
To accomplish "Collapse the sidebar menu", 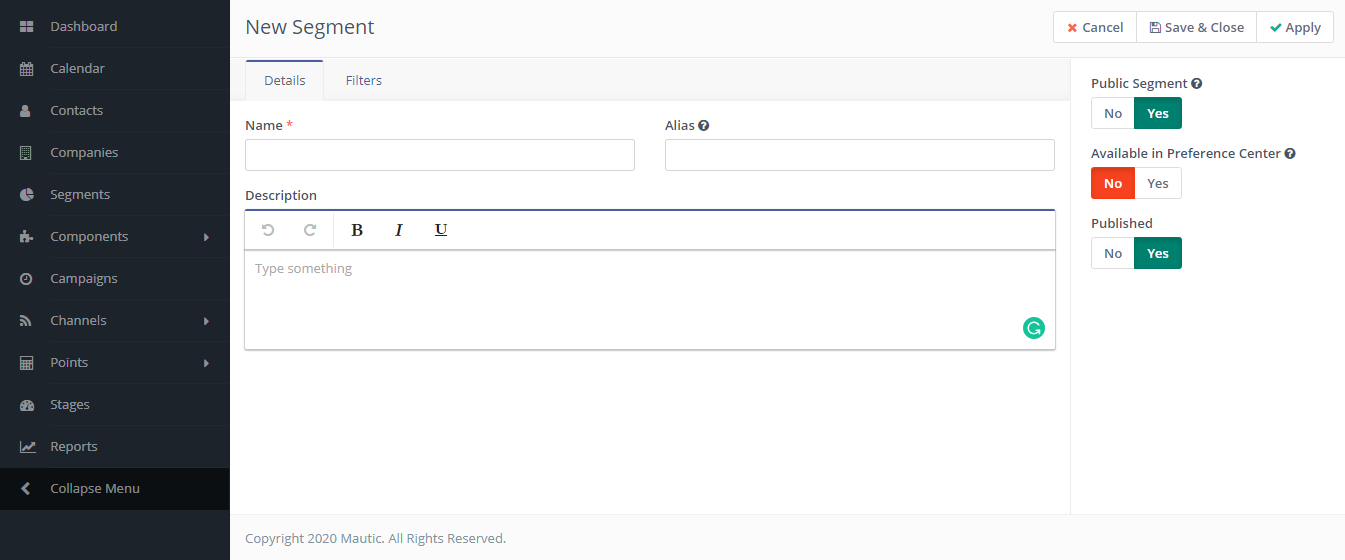I will (95, 489).
